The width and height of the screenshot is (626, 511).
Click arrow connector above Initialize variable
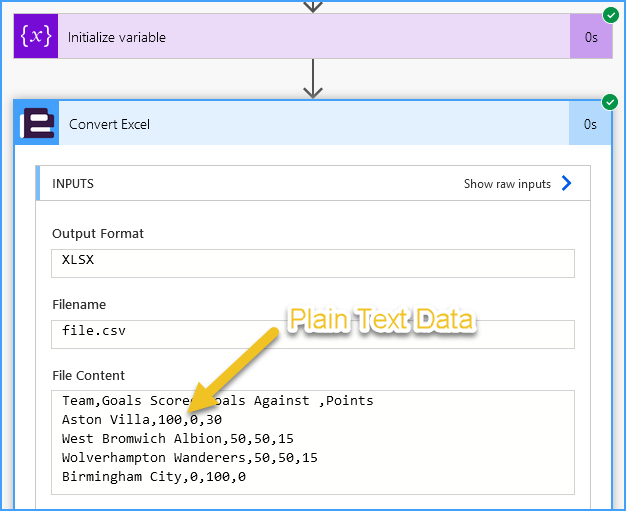point(313,6)
